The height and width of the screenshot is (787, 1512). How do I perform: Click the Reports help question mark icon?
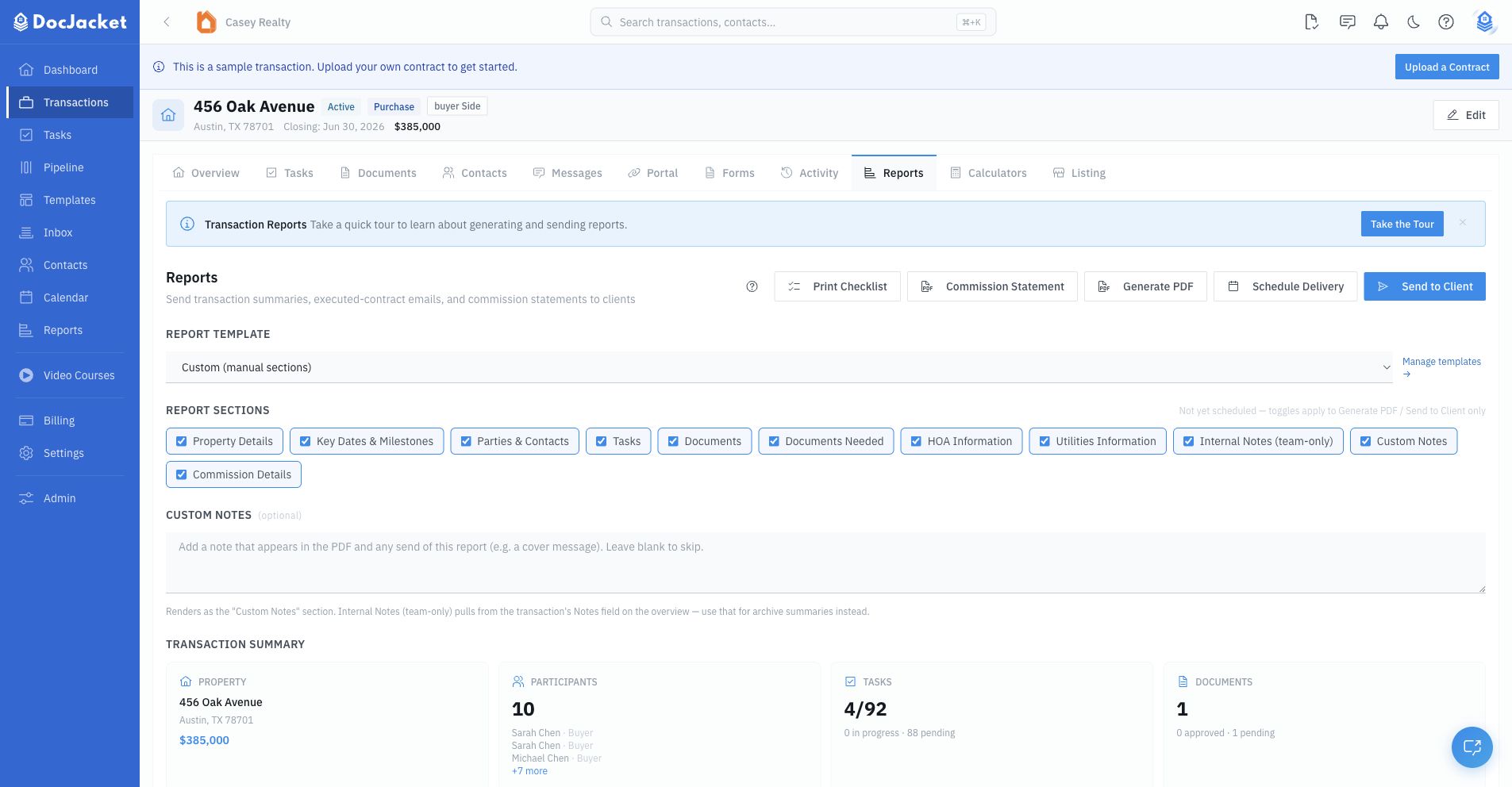752,286
